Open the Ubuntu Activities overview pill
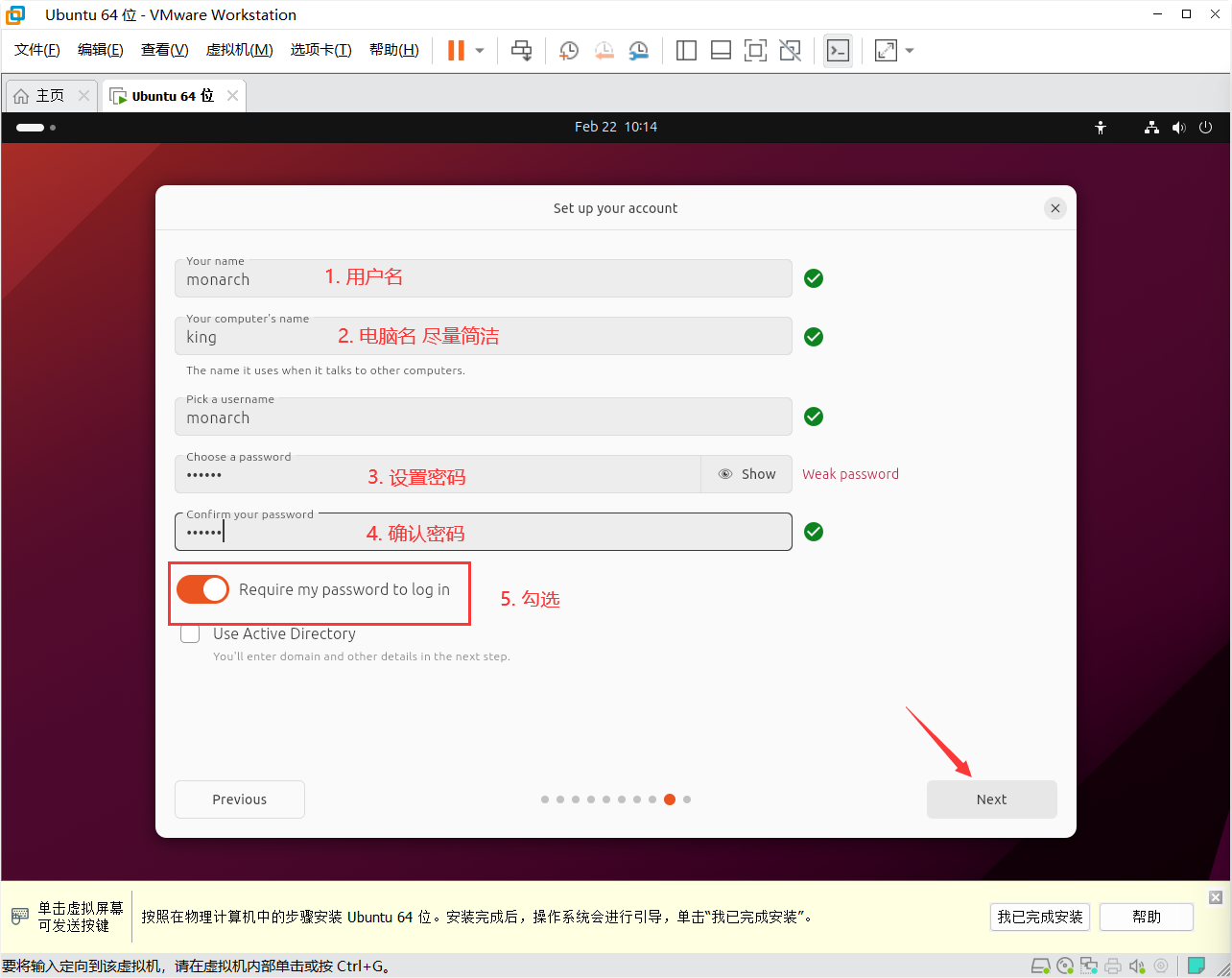1232x978 pixels. click(36, 127)
